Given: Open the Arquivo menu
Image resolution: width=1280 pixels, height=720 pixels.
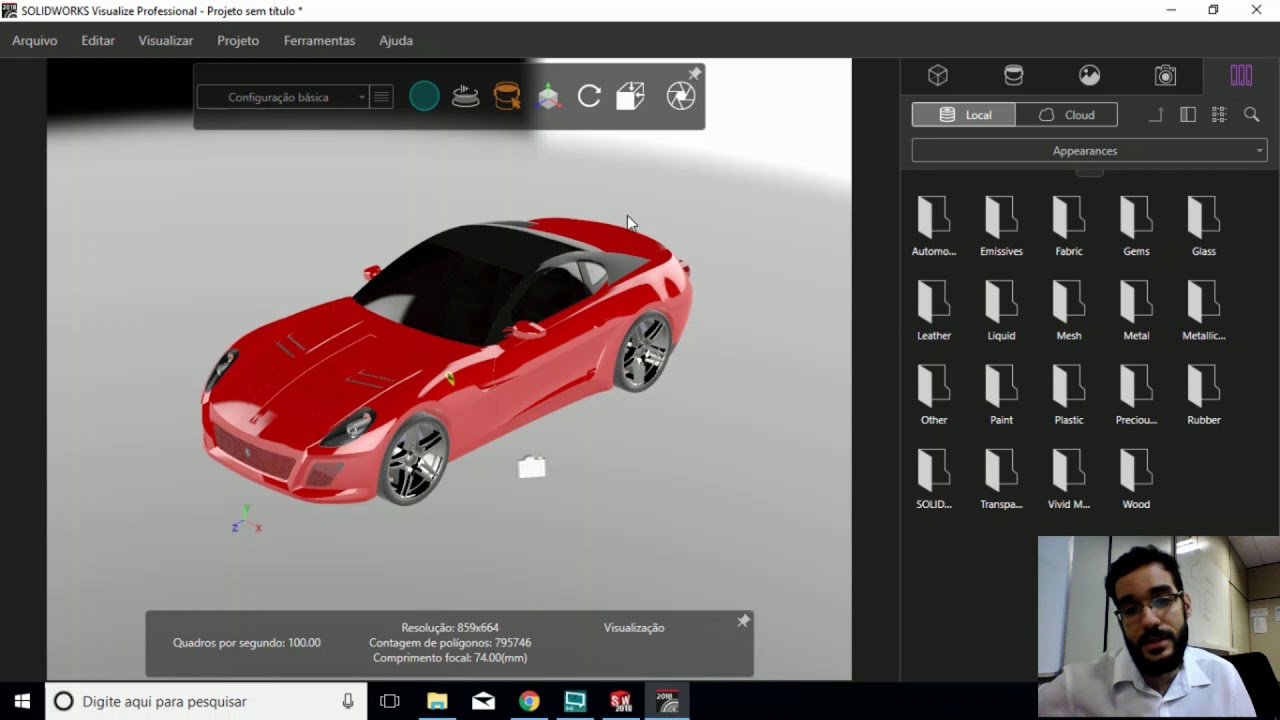Looking at the screenshot, I should [x=35, y=41].
